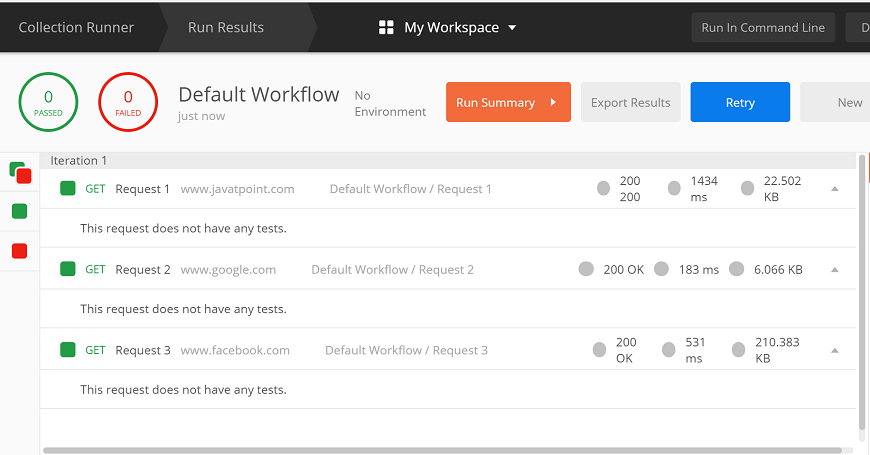Go to the Collection Runner breadcrumb tab

click(x=76, y=27)
